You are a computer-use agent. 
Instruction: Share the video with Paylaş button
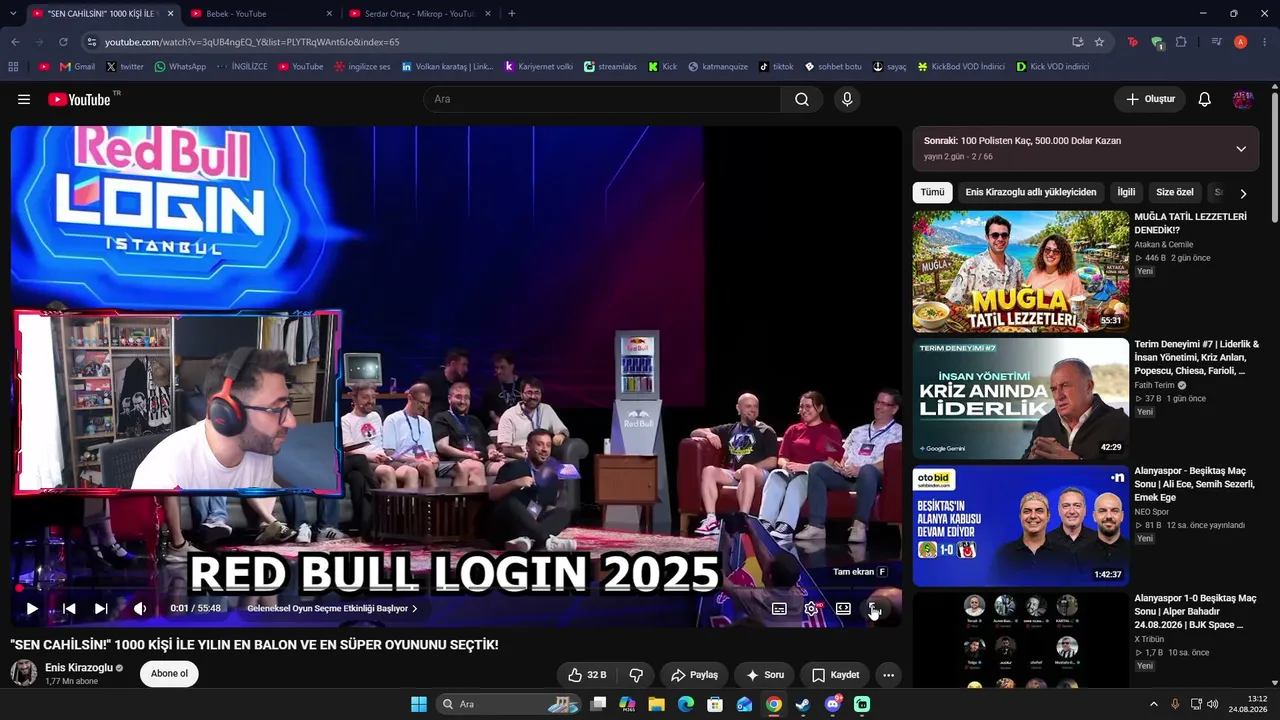(x=694, y=675)
